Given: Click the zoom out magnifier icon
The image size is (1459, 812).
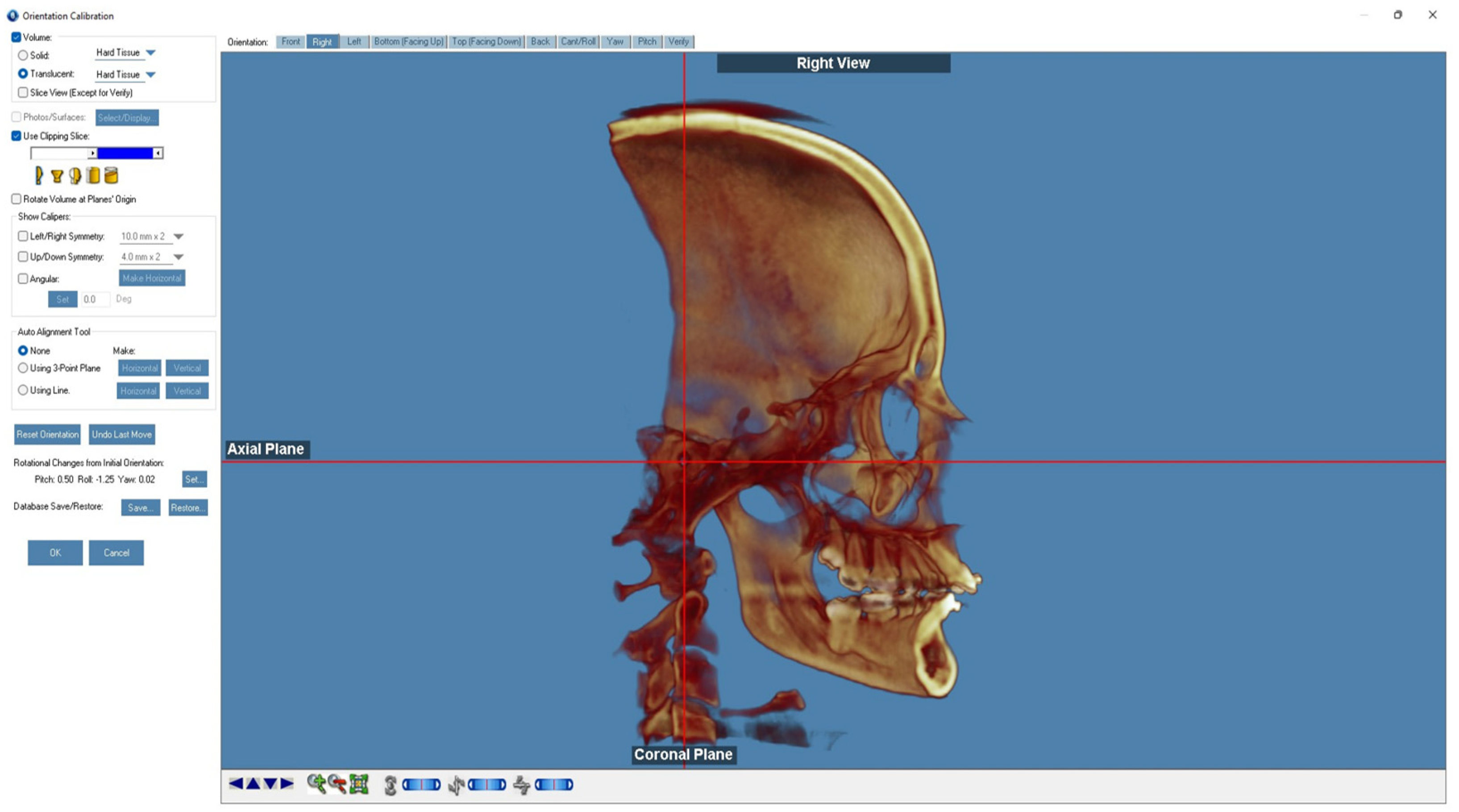Looking at the screenshot, I should [337, 784].
